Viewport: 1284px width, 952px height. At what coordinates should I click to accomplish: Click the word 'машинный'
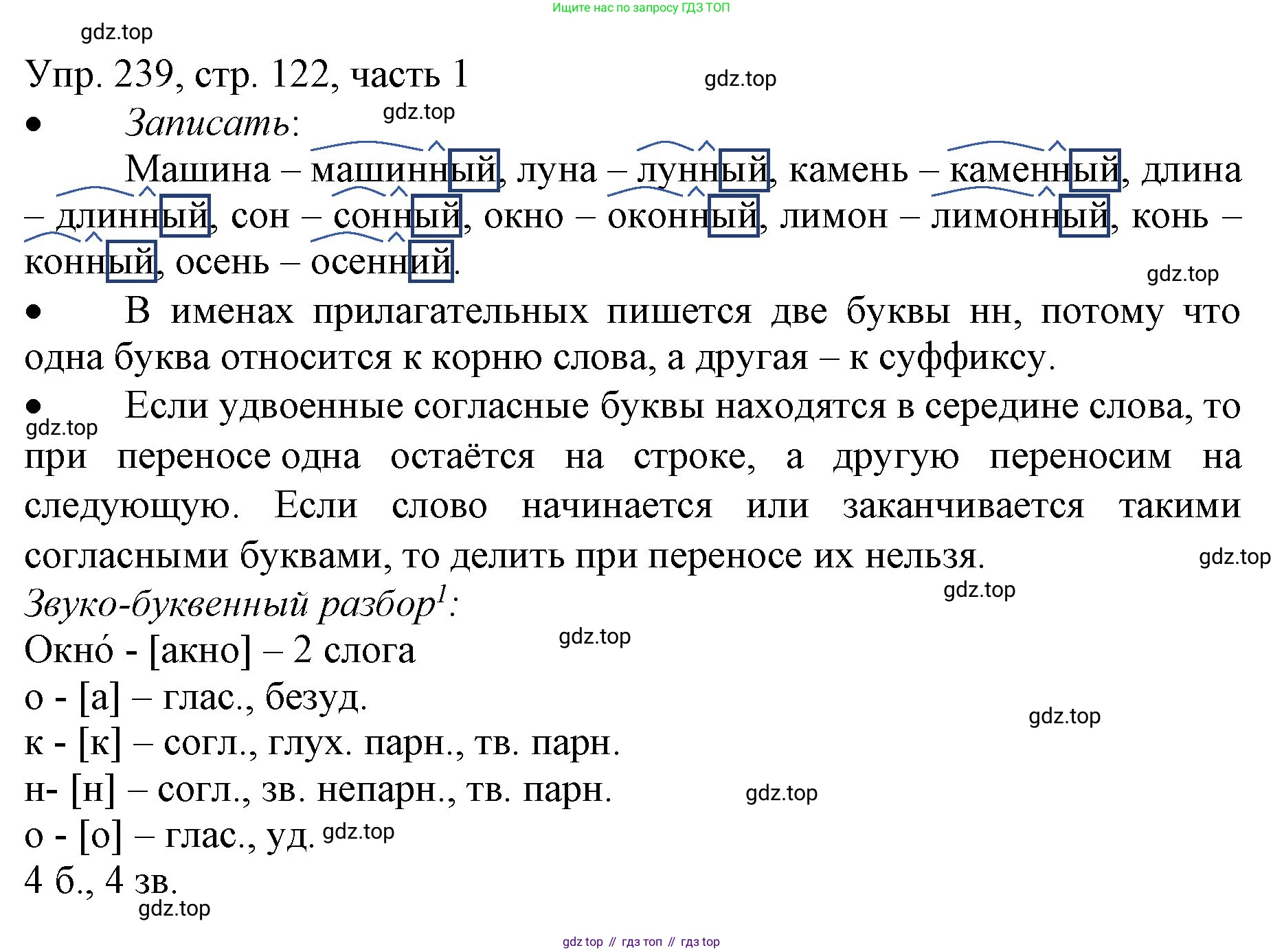tap(405, 169)
